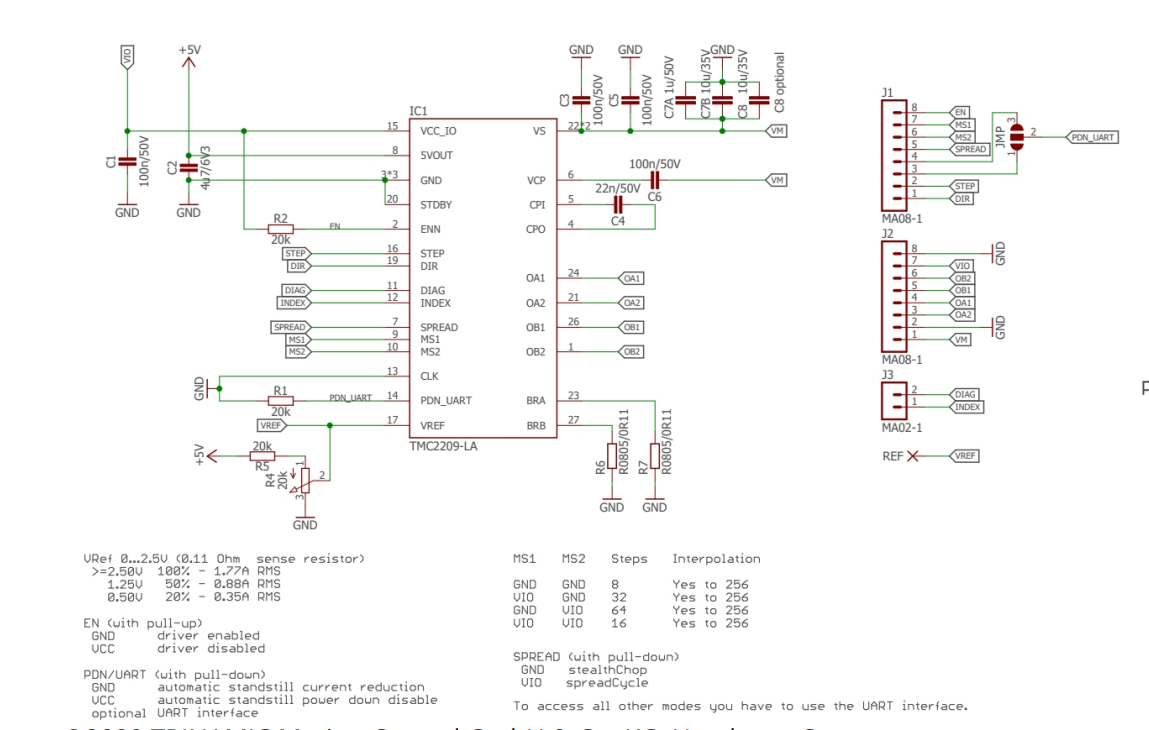
Task: Select the OB2 net flag at pin 1
Action: click(631, 352)
